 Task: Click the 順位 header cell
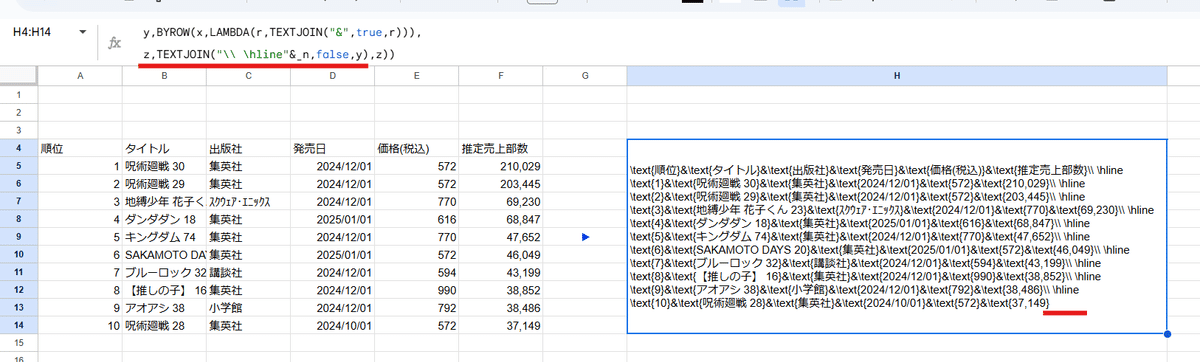click(x=80, y=148)
